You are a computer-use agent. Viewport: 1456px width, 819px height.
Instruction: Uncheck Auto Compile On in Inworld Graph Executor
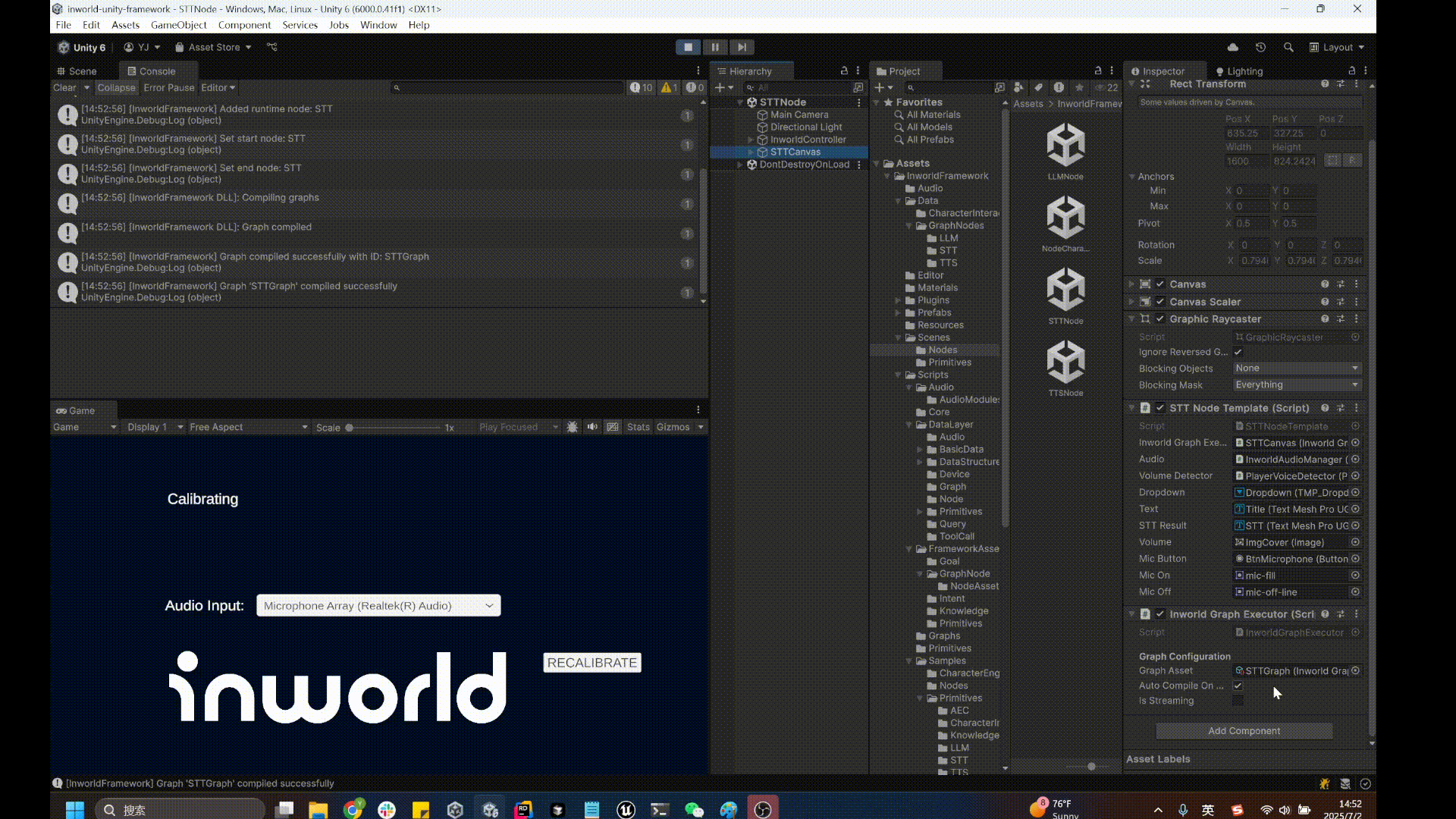1238,686
